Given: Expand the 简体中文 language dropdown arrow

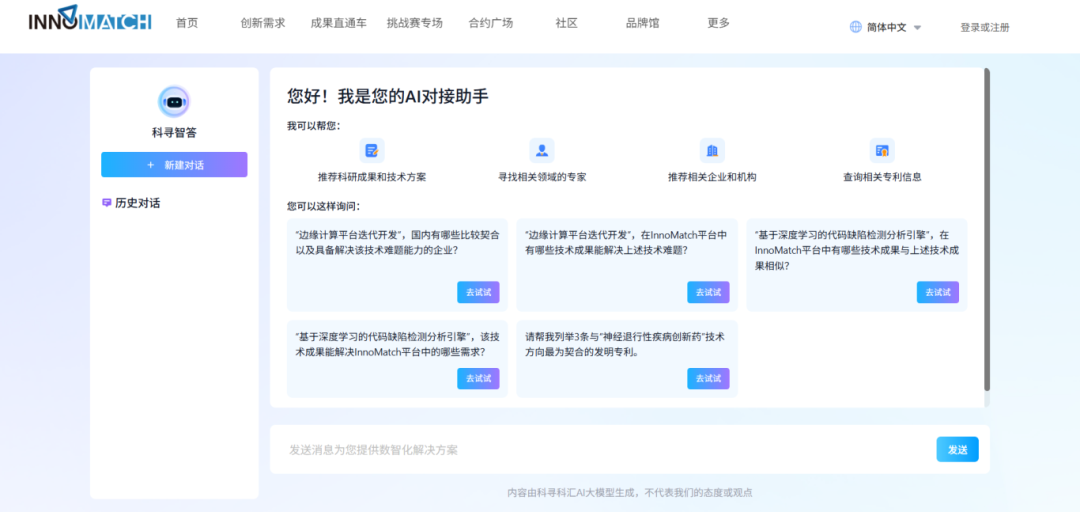Looking at the screenshot, I should [918, 28].
